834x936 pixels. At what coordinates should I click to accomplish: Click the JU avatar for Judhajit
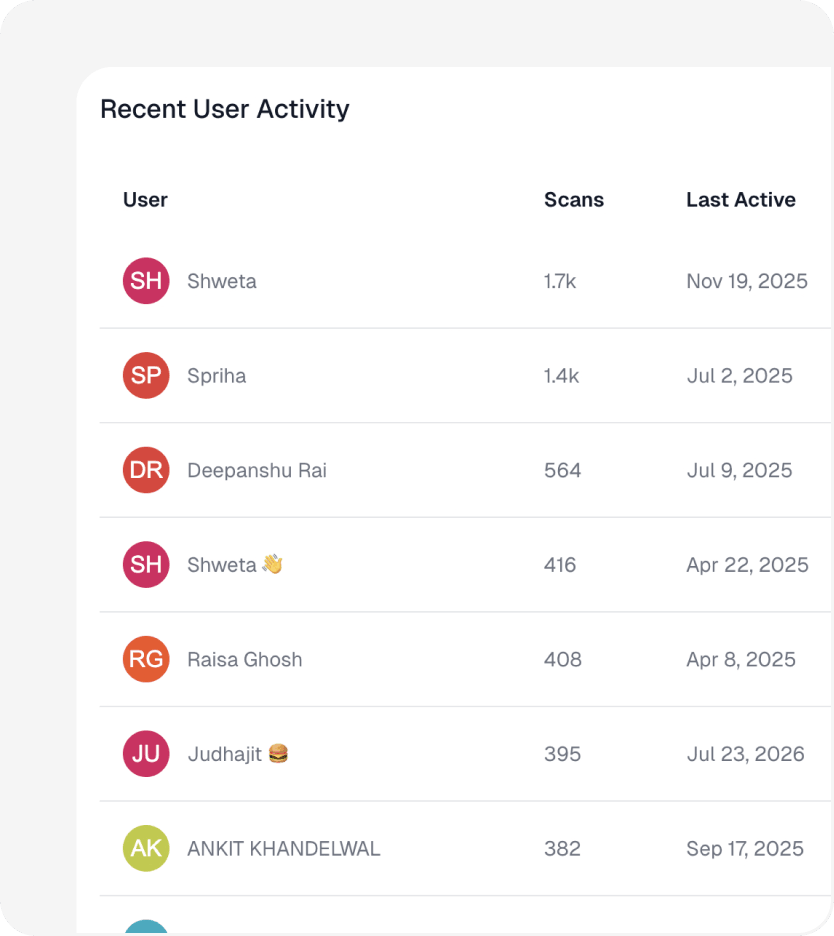[x=146, y=754]
